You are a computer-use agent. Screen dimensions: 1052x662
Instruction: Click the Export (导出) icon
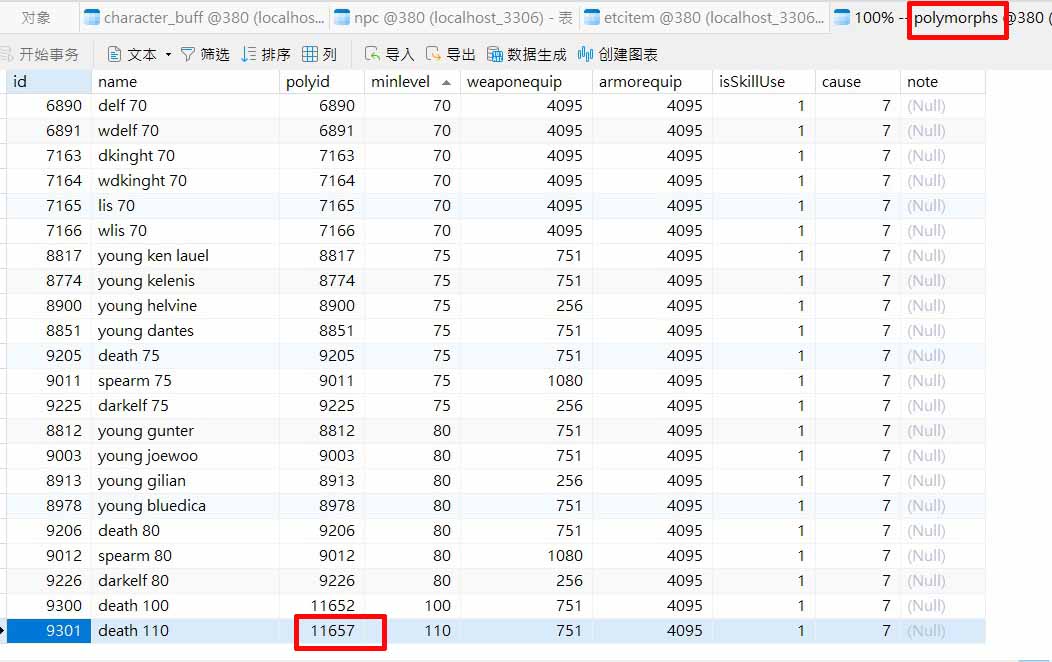pos(433,54)
